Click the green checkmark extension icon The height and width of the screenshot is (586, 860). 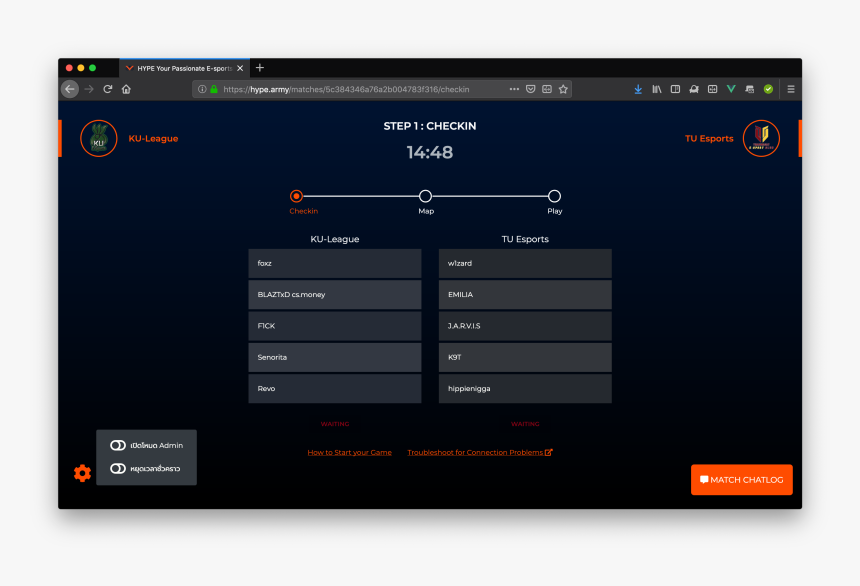click(768, 89)
